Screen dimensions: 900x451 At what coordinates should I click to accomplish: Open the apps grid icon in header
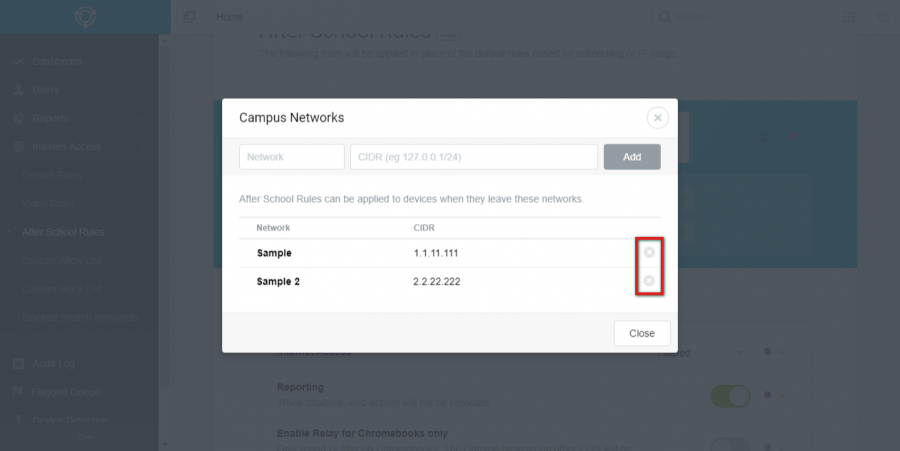[848, 17]
